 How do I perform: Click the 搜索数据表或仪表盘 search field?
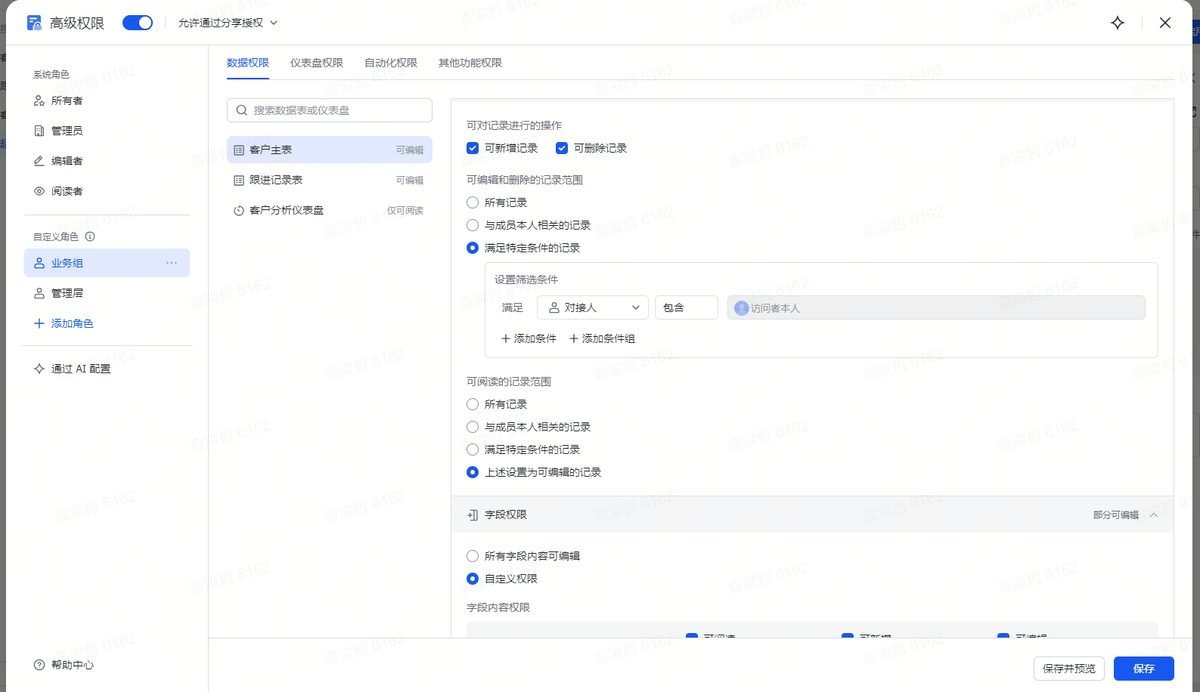330,110
